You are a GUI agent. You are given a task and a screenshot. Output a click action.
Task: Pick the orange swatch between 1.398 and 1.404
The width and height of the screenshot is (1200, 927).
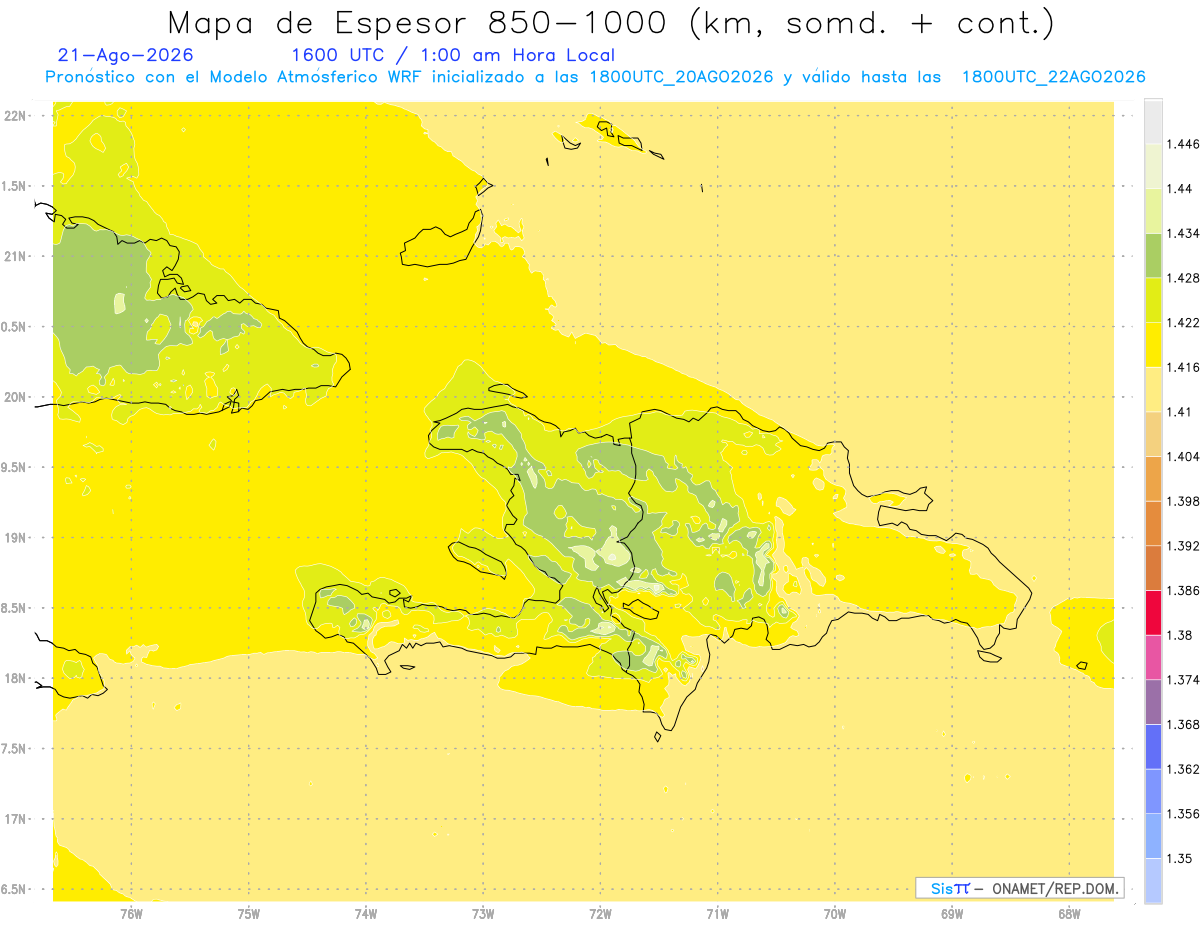1153,478
